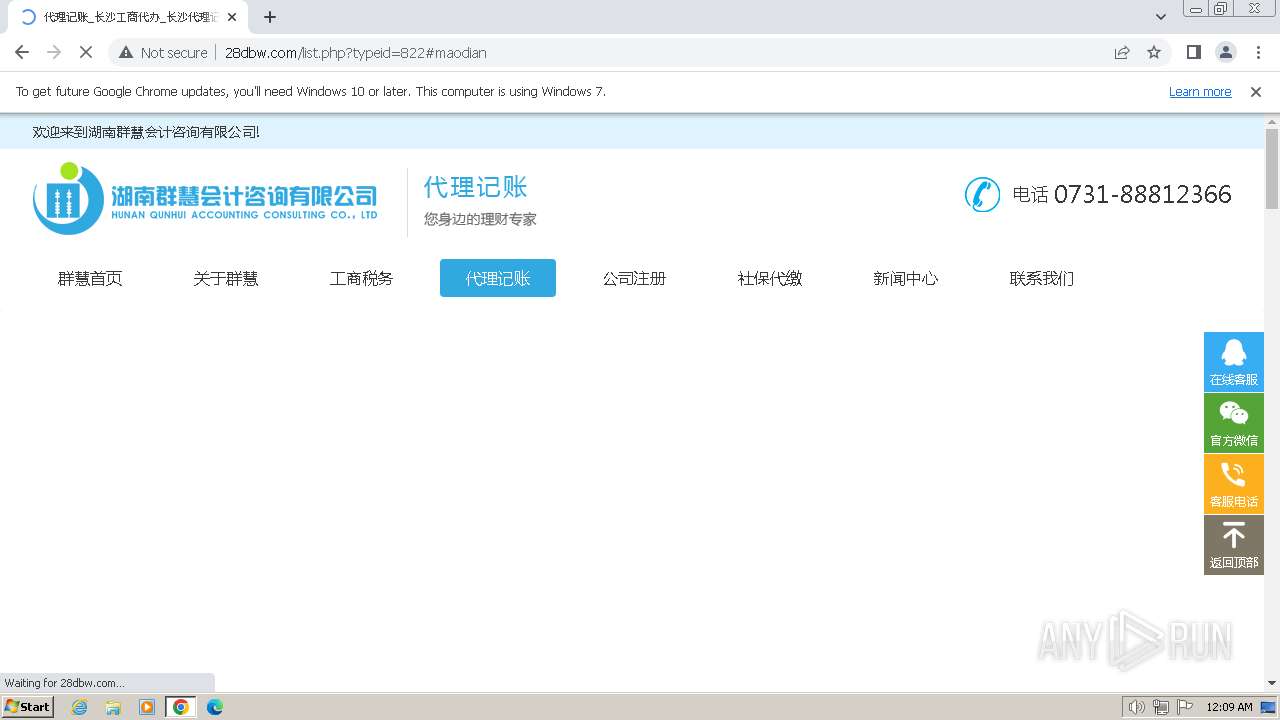Open the 联系我们 menu item

tap(1042, 278)
